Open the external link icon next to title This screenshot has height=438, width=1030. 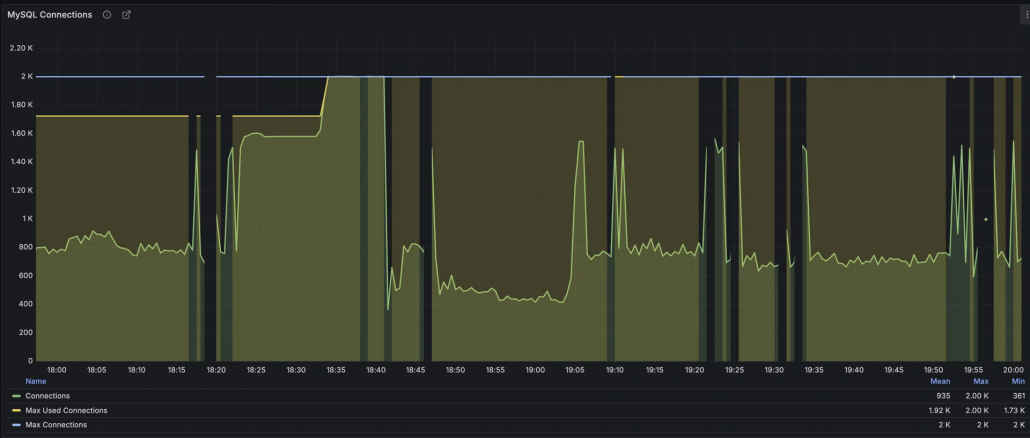click(126, 14)
